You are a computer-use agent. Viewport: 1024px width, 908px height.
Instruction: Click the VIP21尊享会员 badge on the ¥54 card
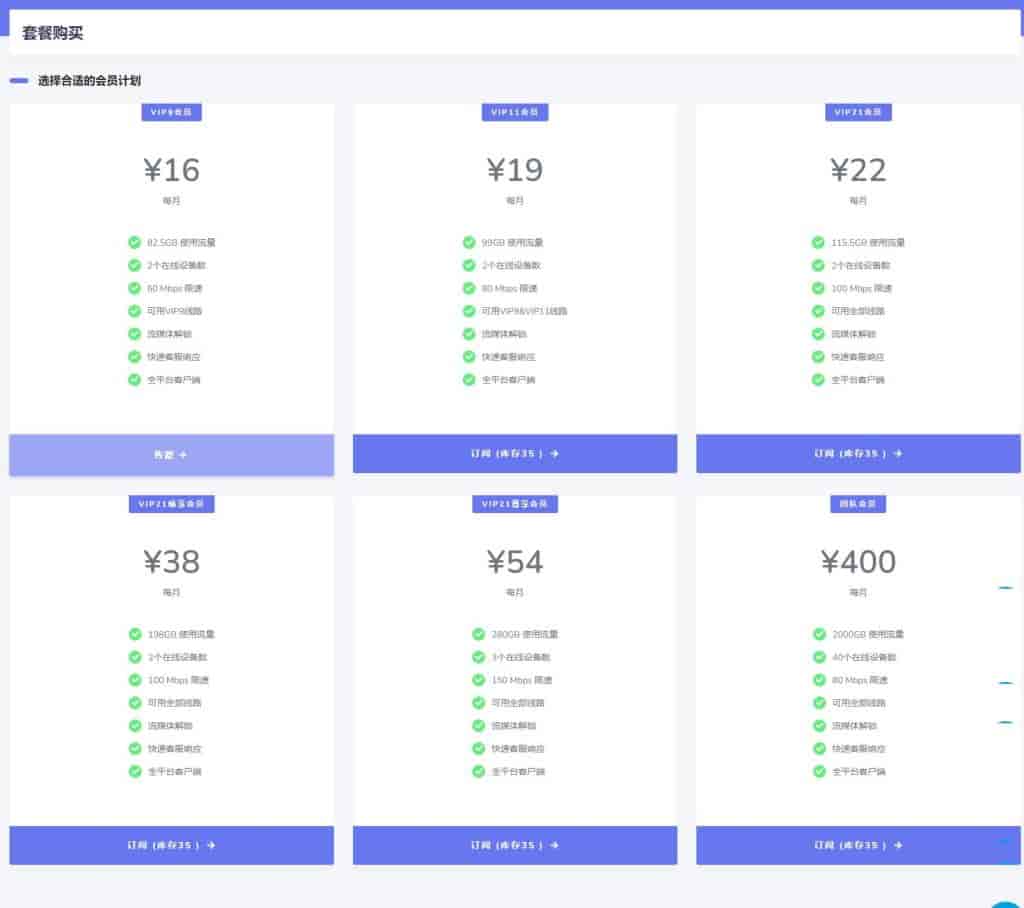coord(514,504)
